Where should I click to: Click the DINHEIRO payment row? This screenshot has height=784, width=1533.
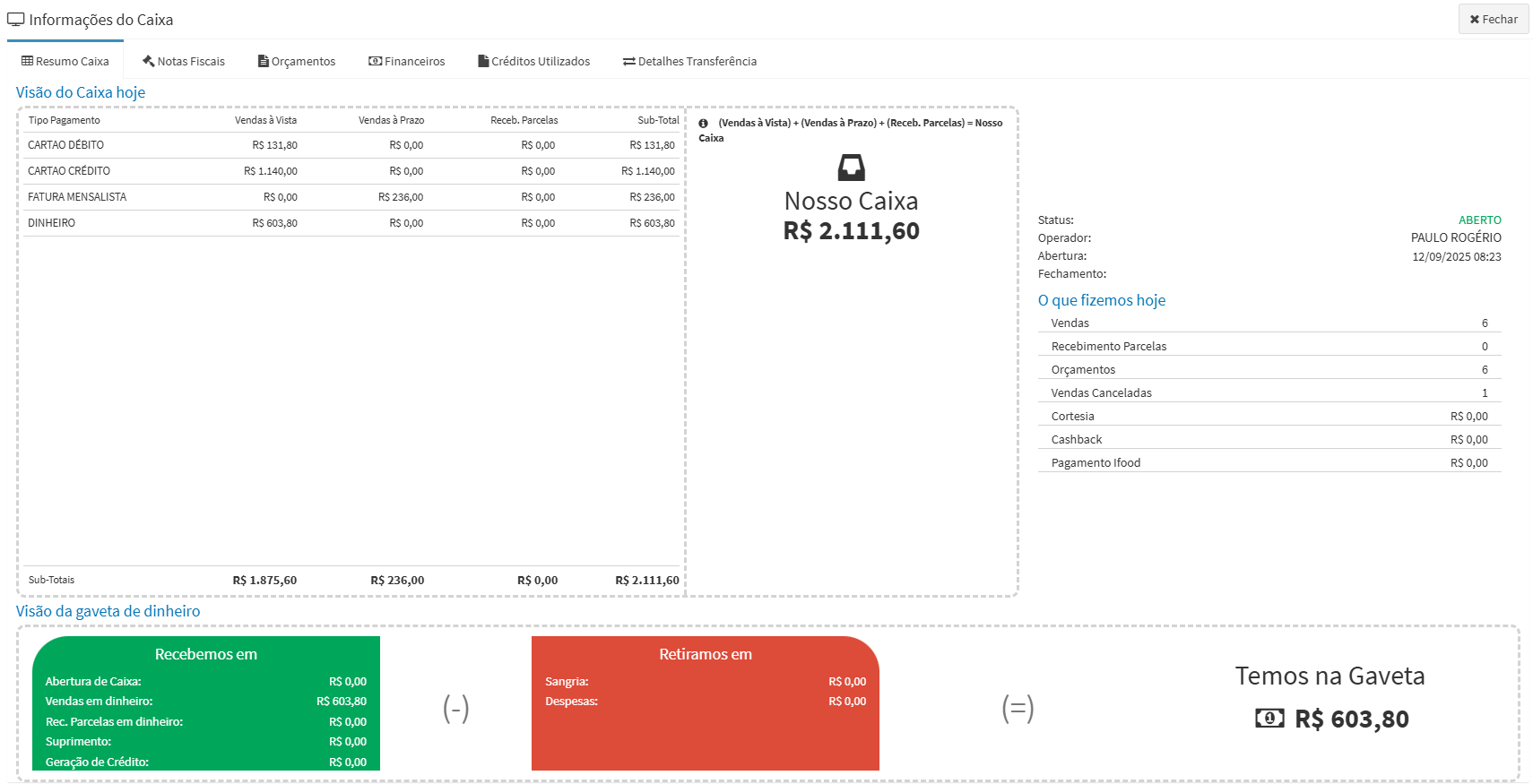point(351,223)
